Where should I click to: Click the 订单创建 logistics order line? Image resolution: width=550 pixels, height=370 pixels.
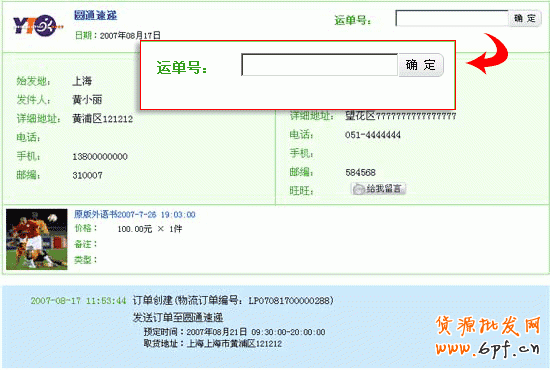[x=233, y=301]
